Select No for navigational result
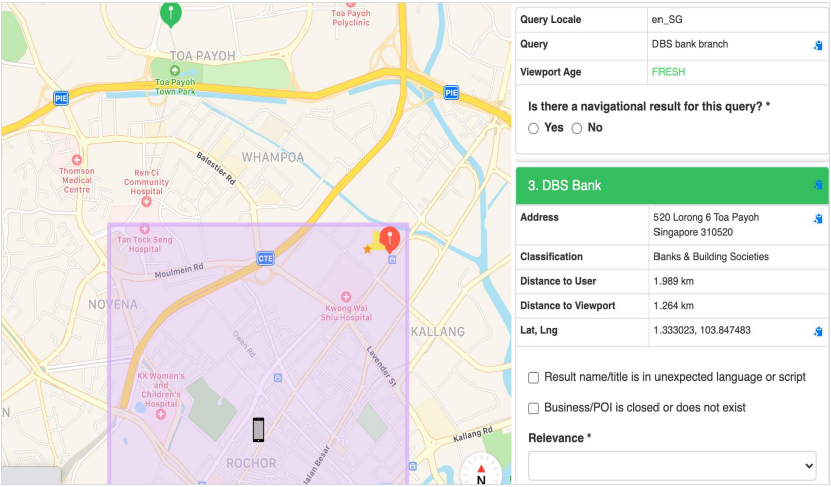This screenshot has height=487, width=831. [x=577, y=128]
